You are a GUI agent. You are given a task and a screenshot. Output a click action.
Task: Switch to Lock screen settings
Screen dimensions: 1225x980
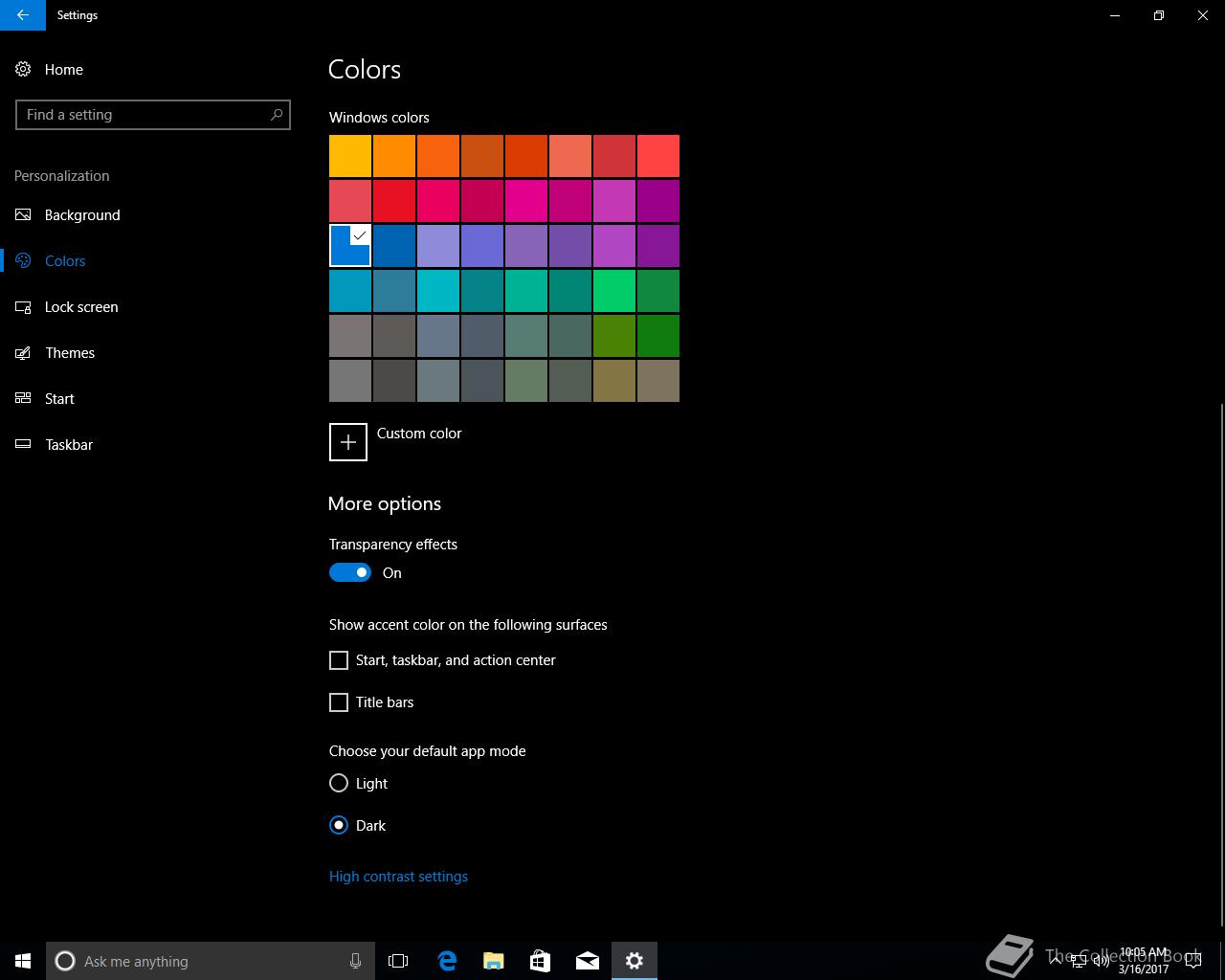(81, 307)
